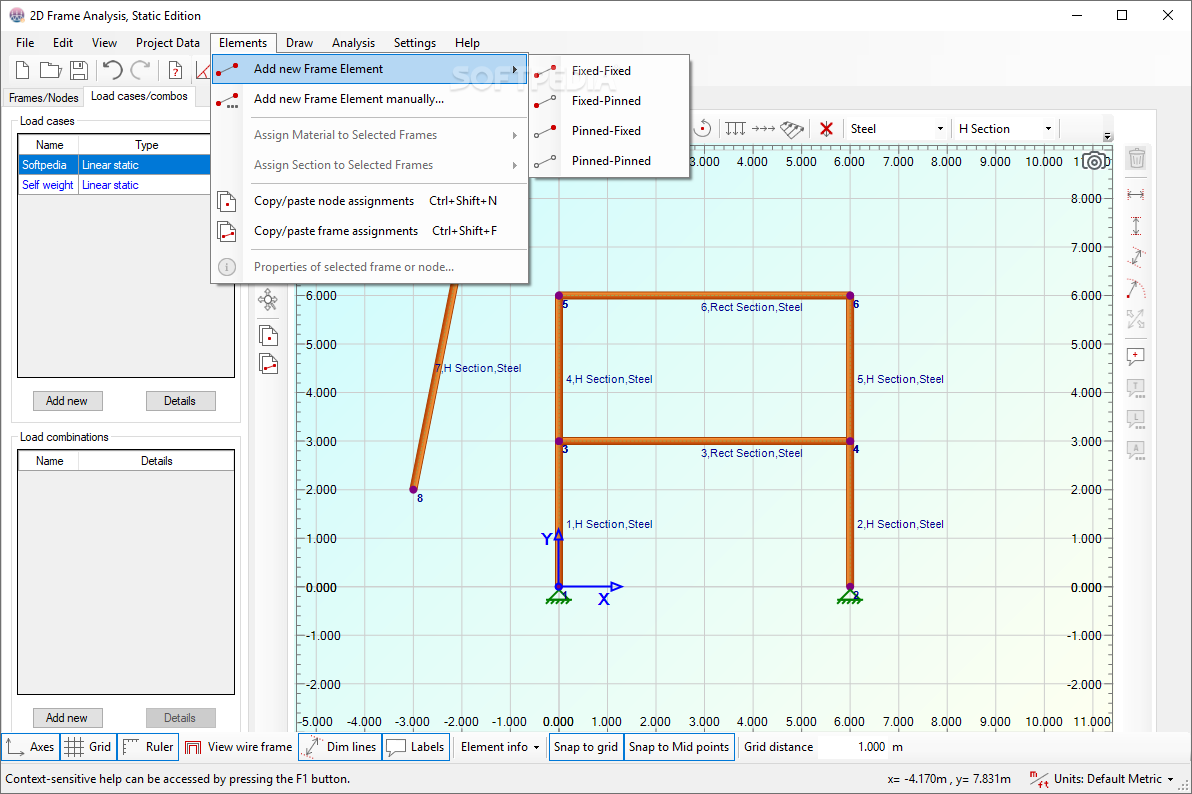Click the toolbar overflow arrow next to H Section

1107,137
